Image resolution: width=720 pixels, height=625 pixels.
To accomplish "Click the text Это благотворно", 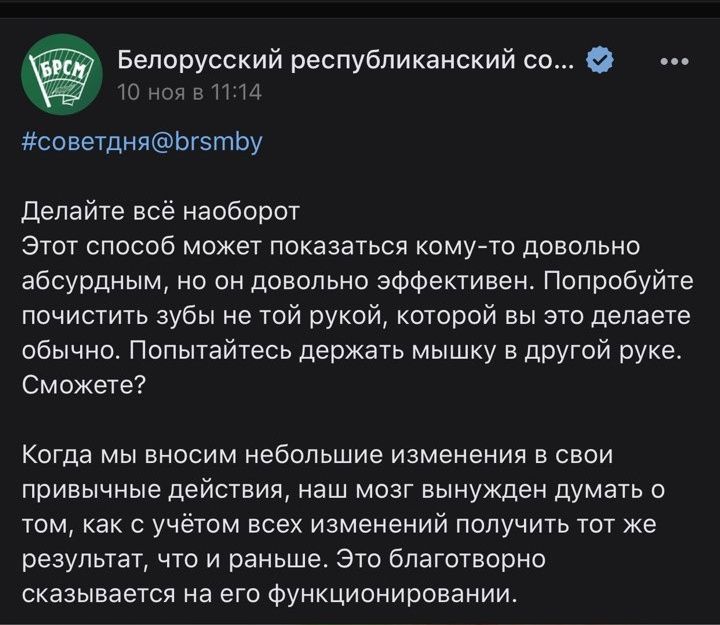I will [x=441, y=560].
